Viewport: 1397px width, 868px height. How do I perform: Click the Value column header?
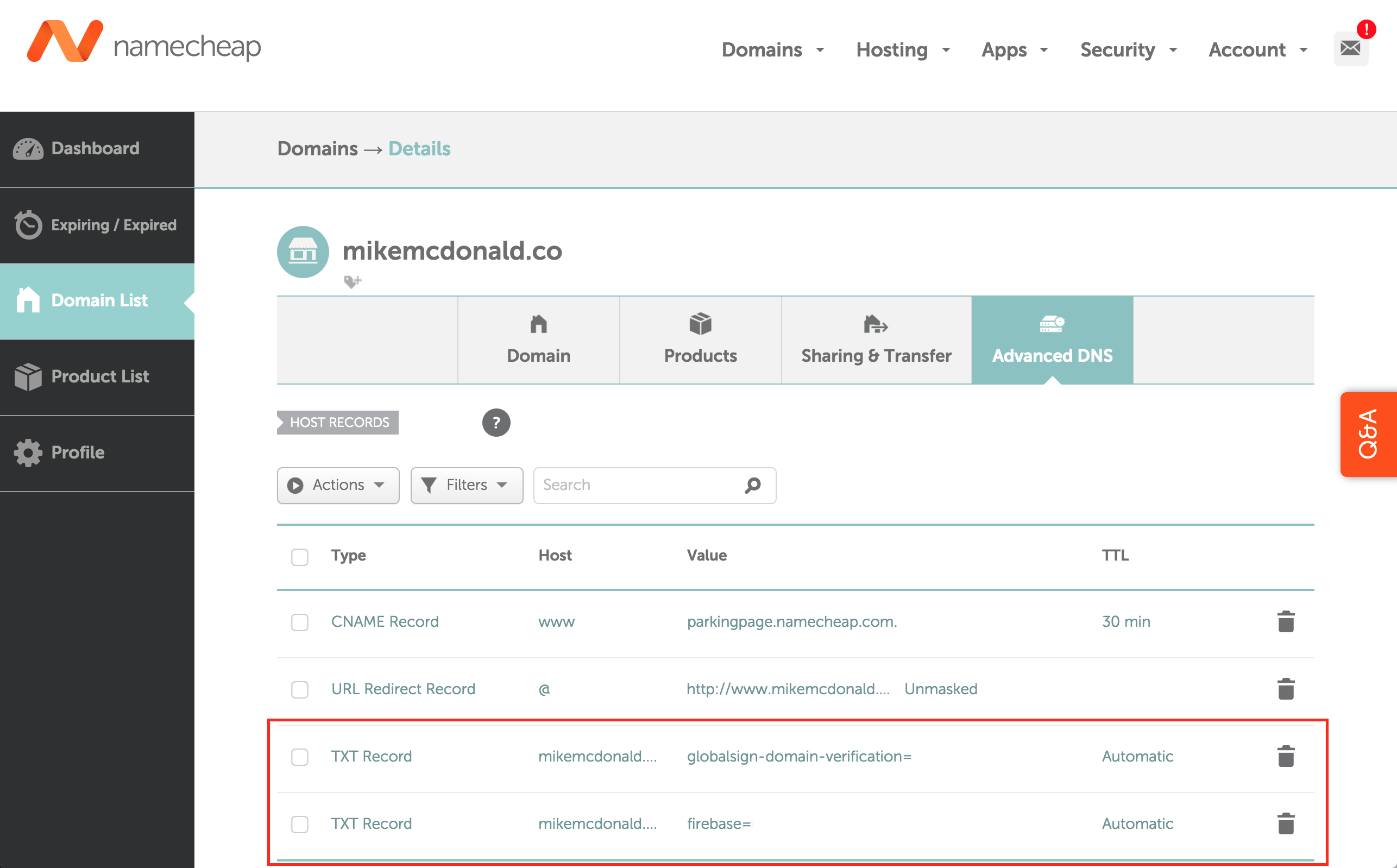[707, 556]
